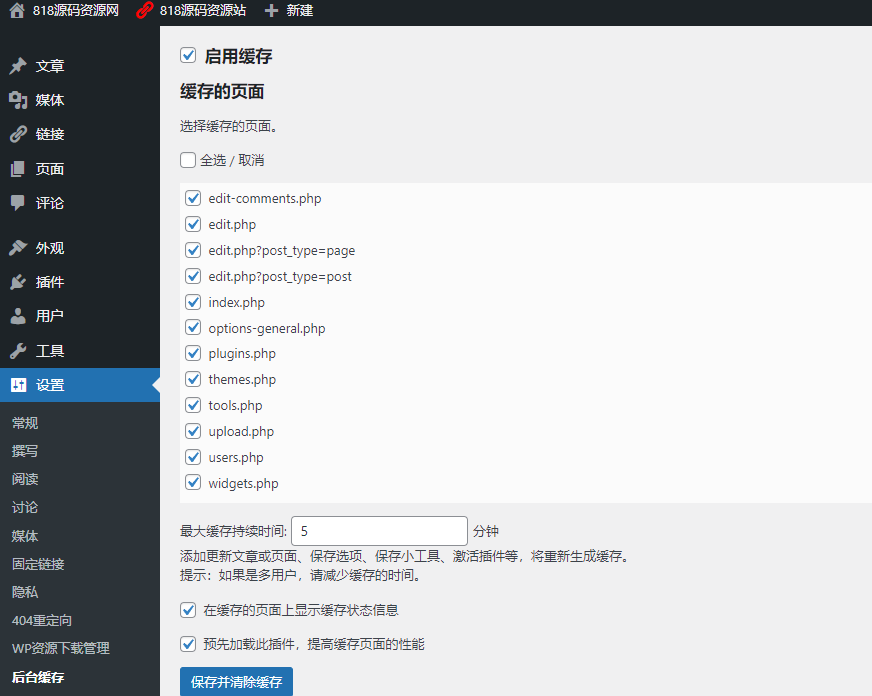The image size is (872, 696).
Task: Toggle 预先加载此插件 checkbox
Action: coord(188,644)
